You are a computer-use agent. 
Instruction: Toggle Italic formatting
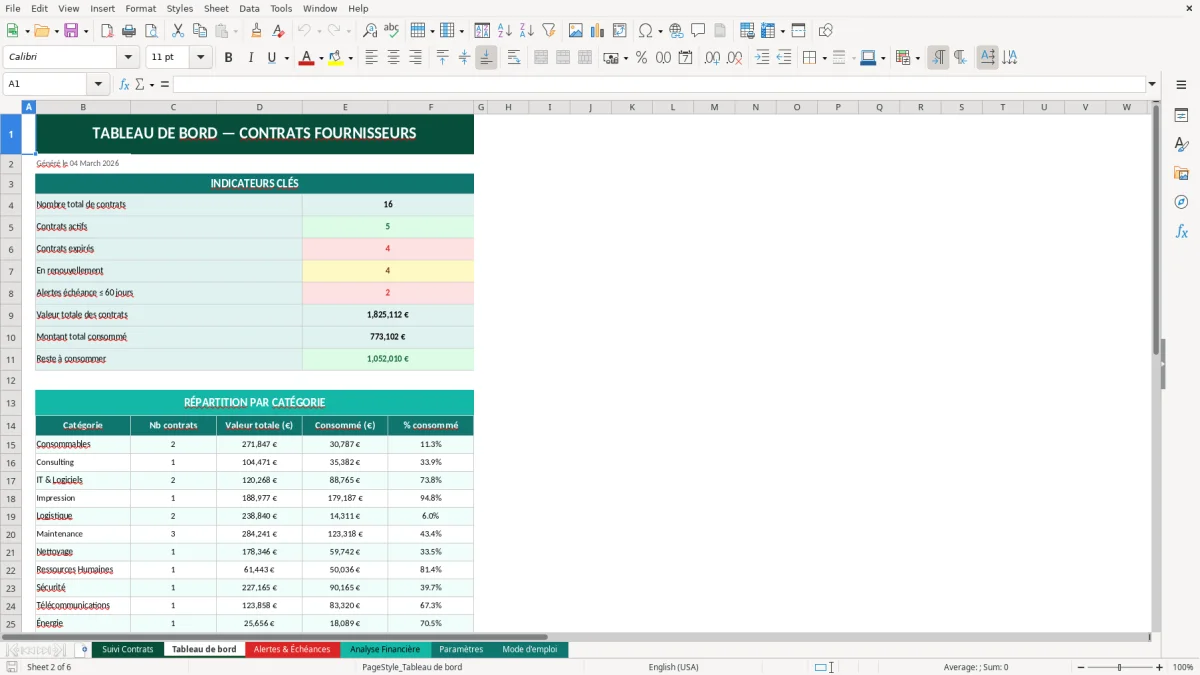(250, 58)
